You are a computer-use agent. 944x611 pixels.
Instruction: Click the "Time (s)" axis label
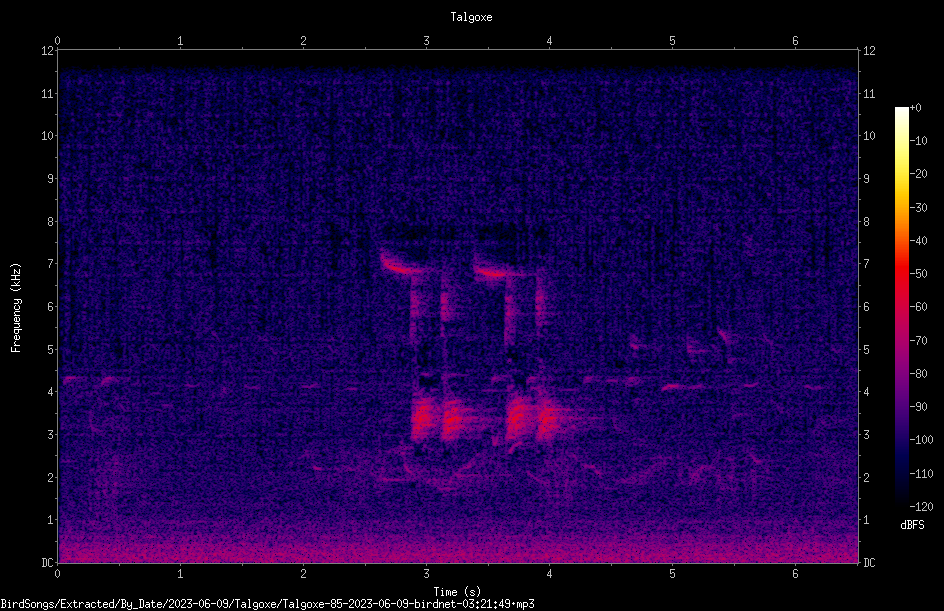(457, 592)
